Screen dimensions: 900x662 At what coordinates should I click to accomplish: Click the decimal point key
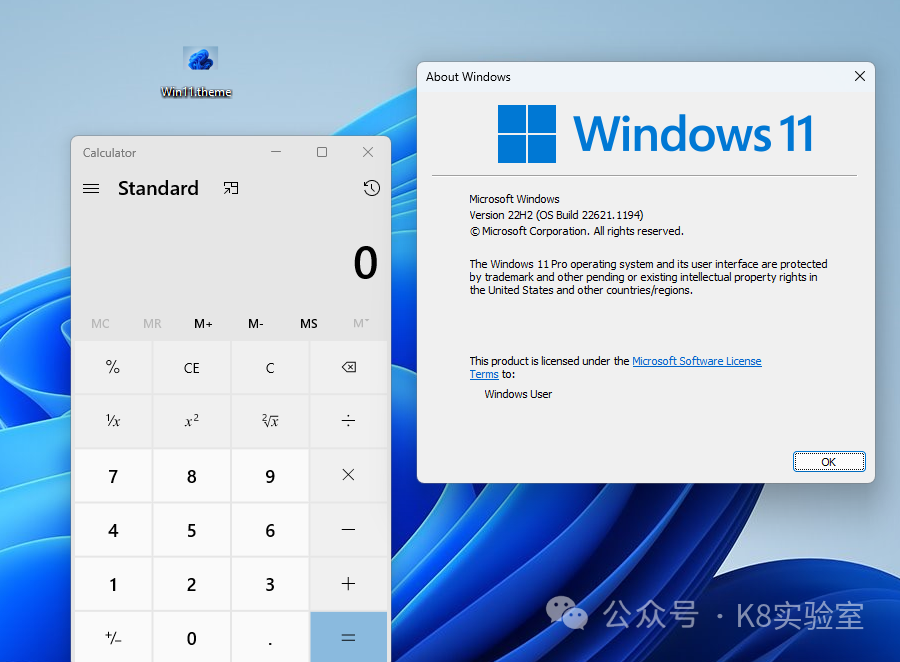pos(270,637)
